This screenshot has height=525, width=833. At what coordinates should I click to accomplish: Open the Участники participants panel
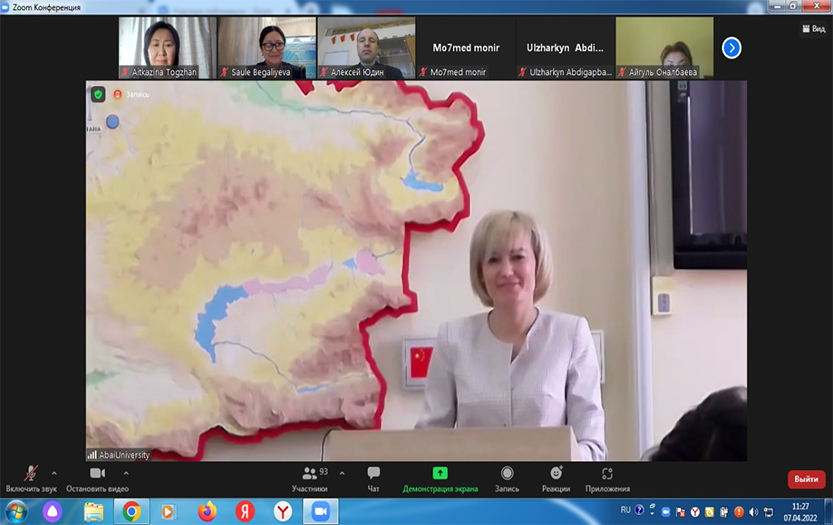coord(309,478)
